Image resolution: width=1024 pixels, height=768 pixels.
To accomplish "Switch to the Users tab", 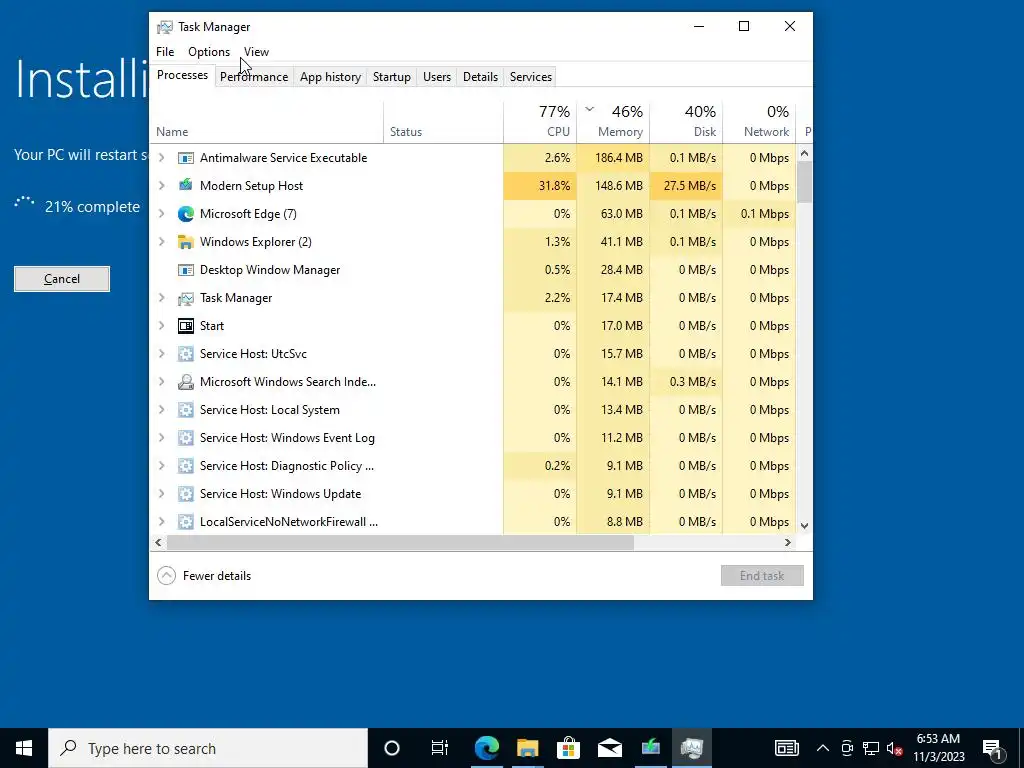I will (x=437, y=77).
